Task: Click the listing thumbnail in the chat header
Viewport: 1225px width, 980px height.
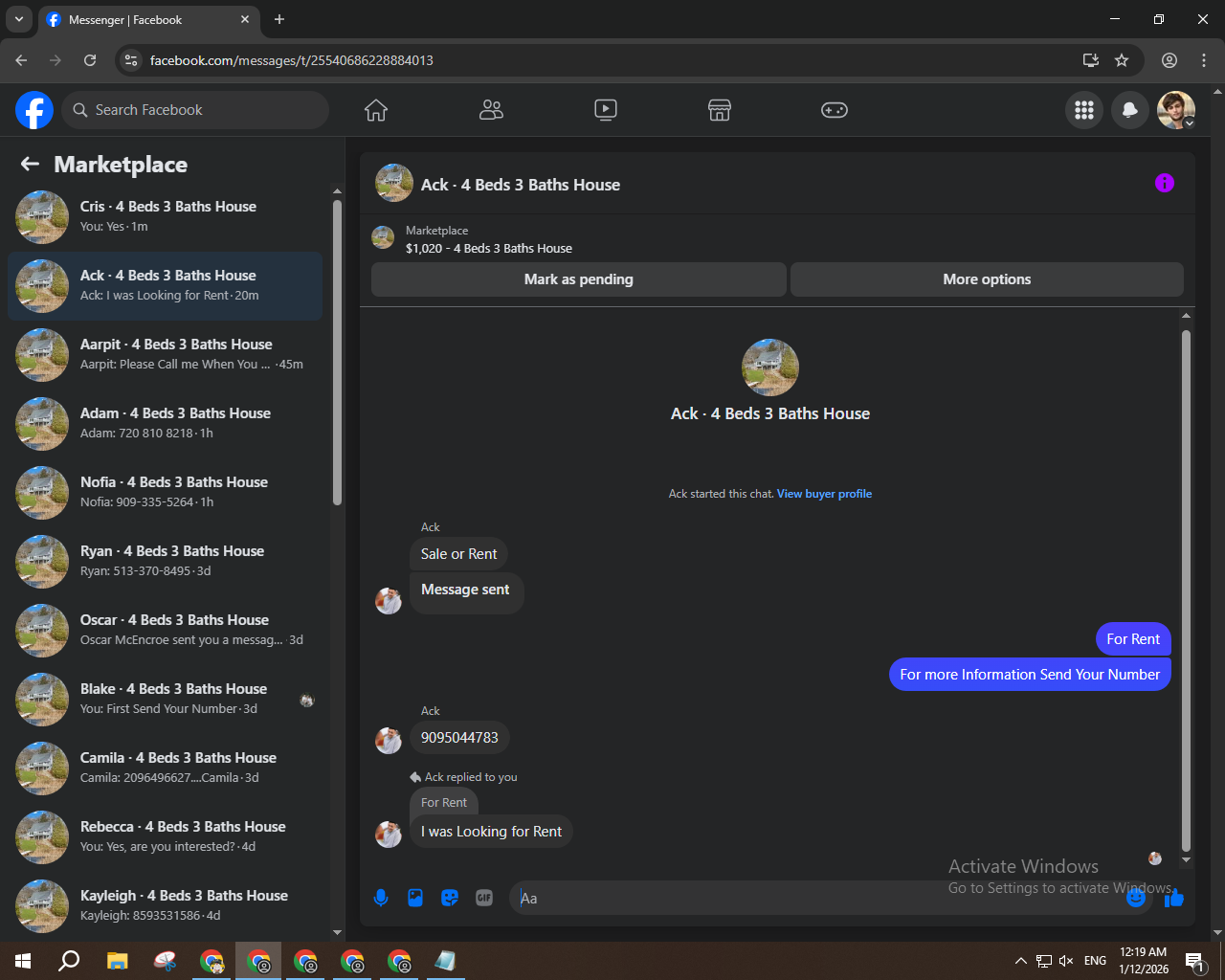Action: 394,183
